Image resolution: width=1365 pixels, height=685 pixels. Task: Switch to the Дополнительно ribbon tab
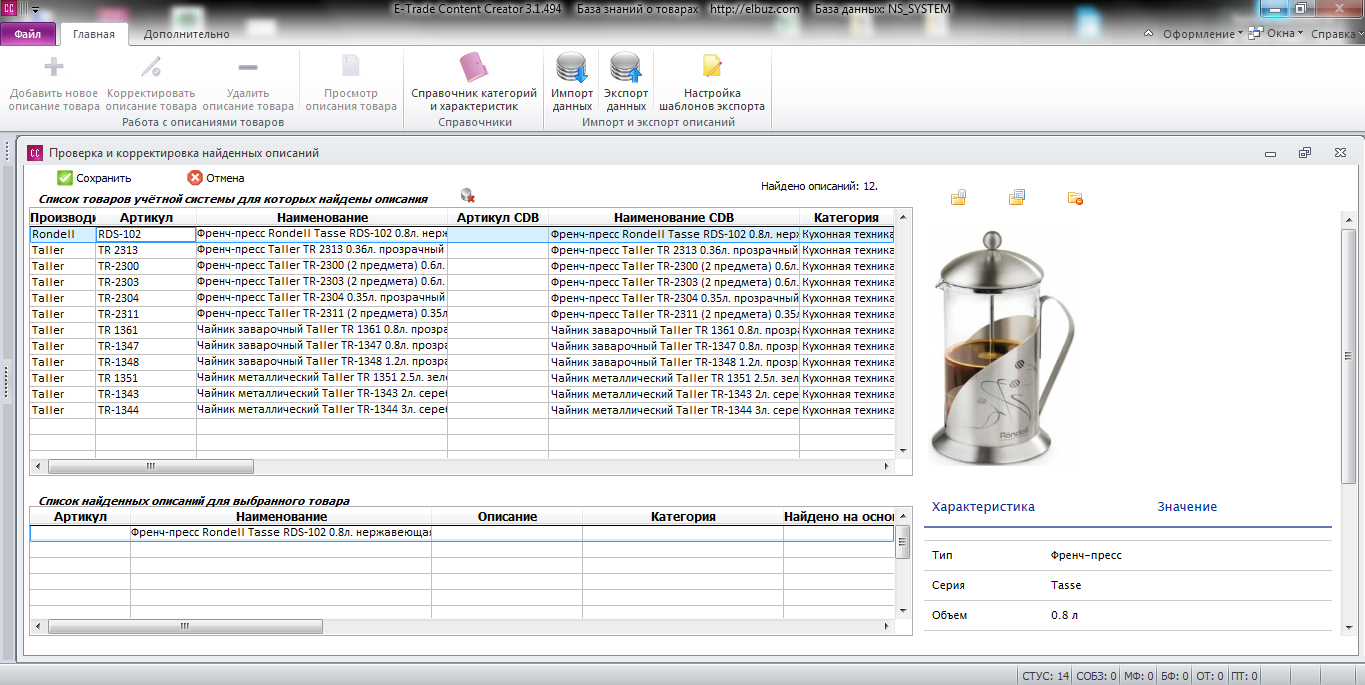click(186, 34)
